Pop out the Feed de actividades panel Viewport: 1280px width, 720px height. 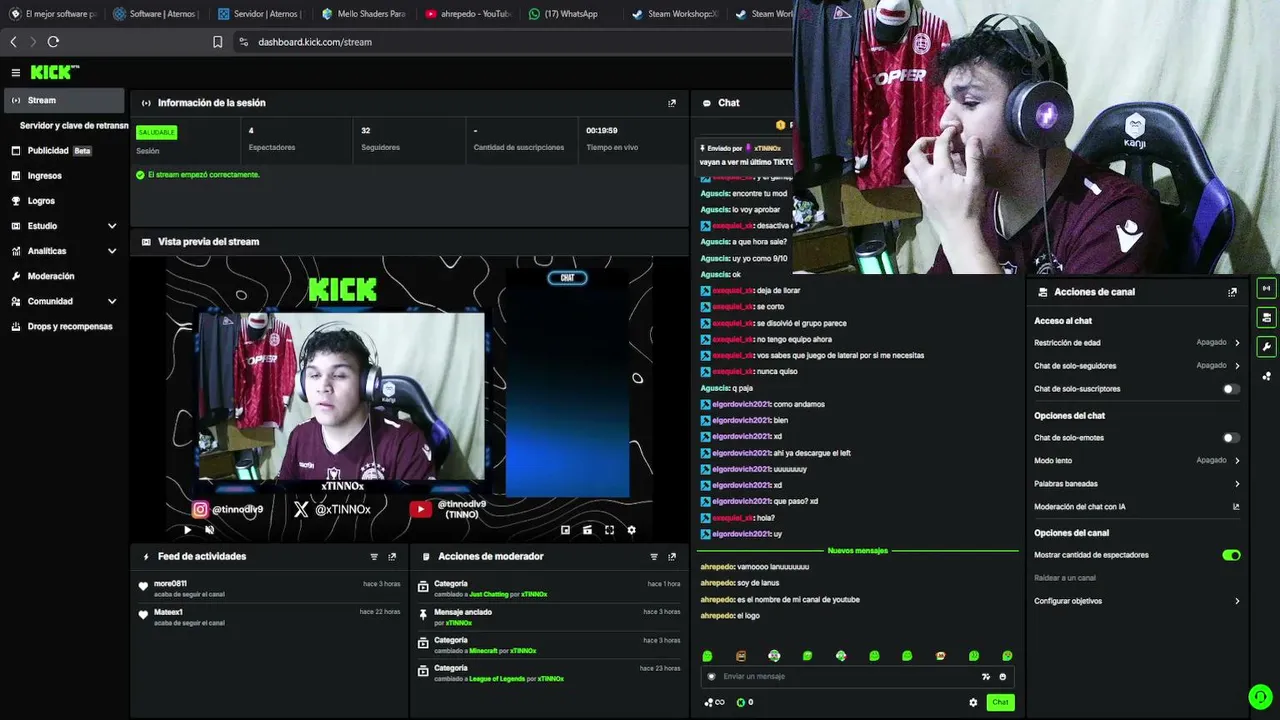(392, 557)
